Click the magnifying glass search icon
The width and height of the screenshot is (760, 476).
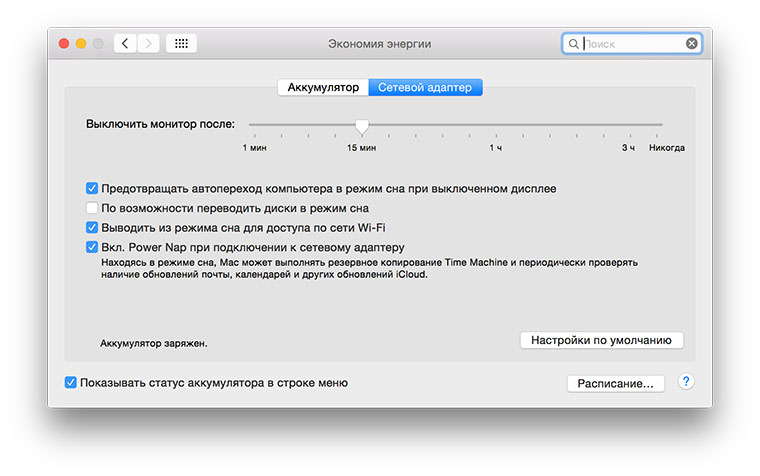573,44
